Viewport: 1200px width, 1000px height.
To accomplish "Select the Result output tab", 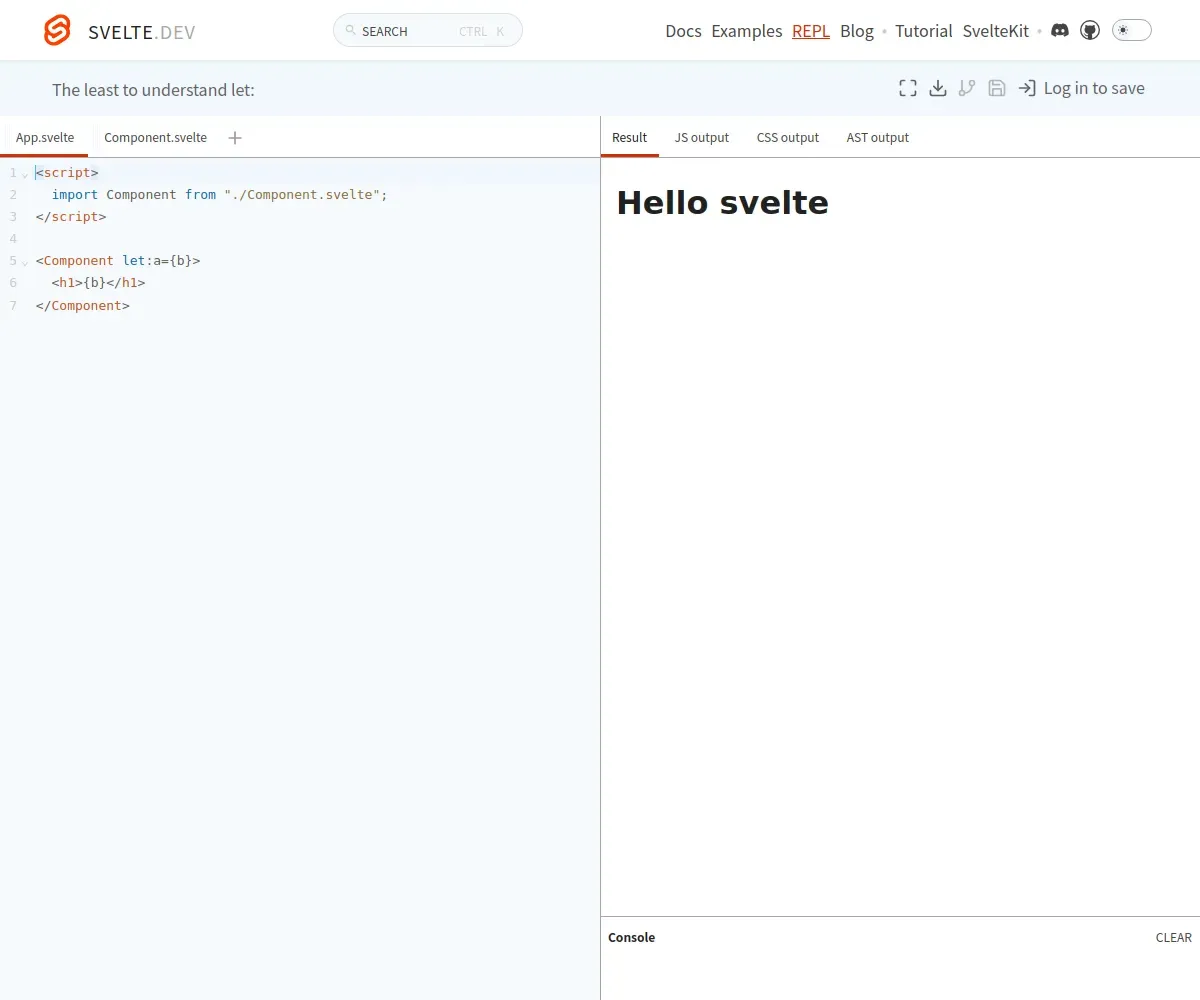I will click(x=630, y=138).
